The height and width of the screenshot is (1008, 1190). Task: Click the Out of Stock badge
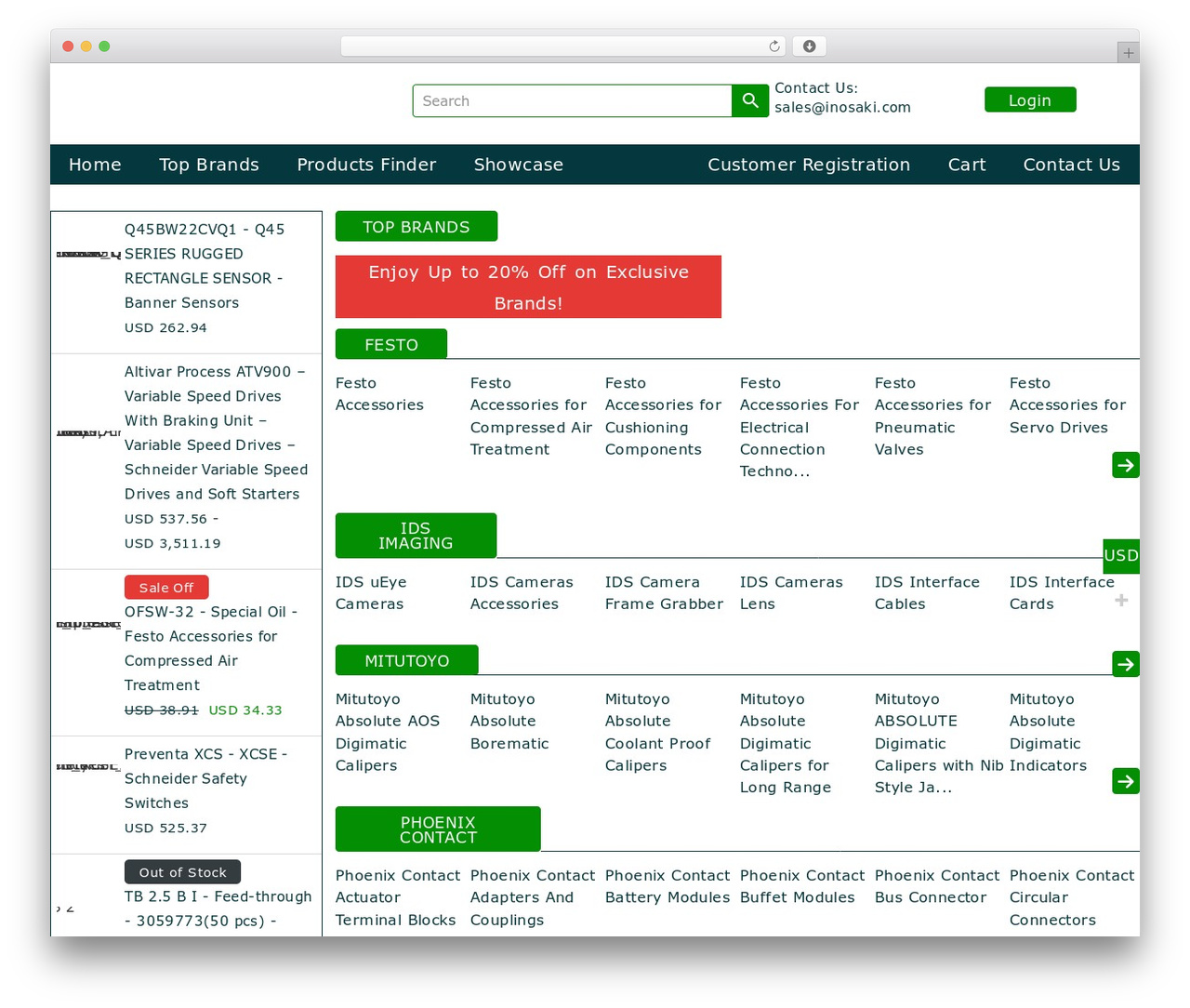pos(182,872)
